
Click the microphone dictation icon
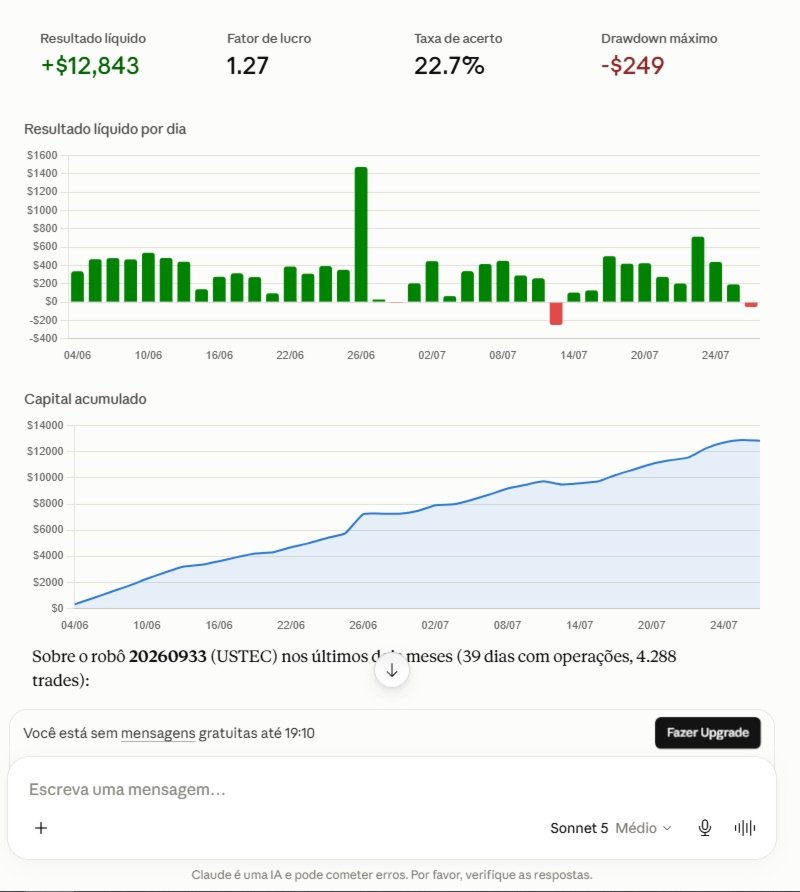704,828
